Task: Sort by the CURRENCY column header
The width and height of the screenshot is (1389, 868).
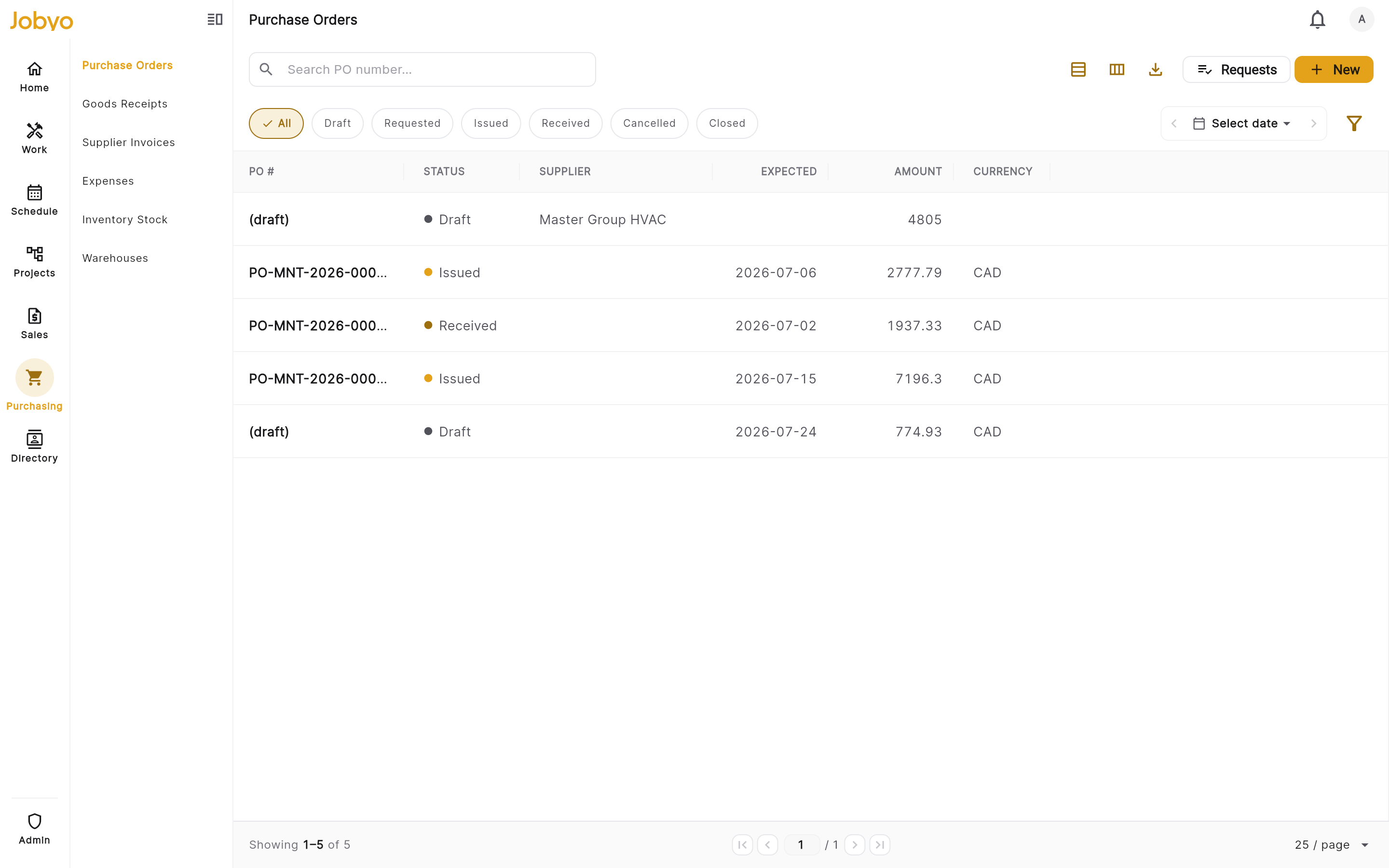Action: pos(1002,172)
